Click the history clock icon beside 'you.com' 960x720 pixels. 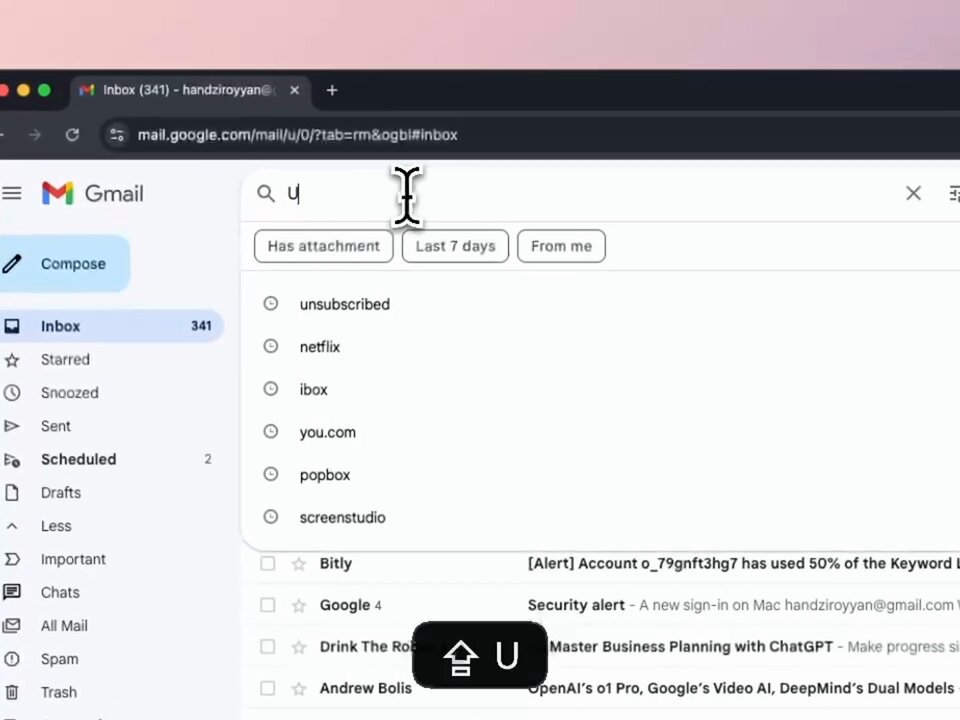[271, 432]
